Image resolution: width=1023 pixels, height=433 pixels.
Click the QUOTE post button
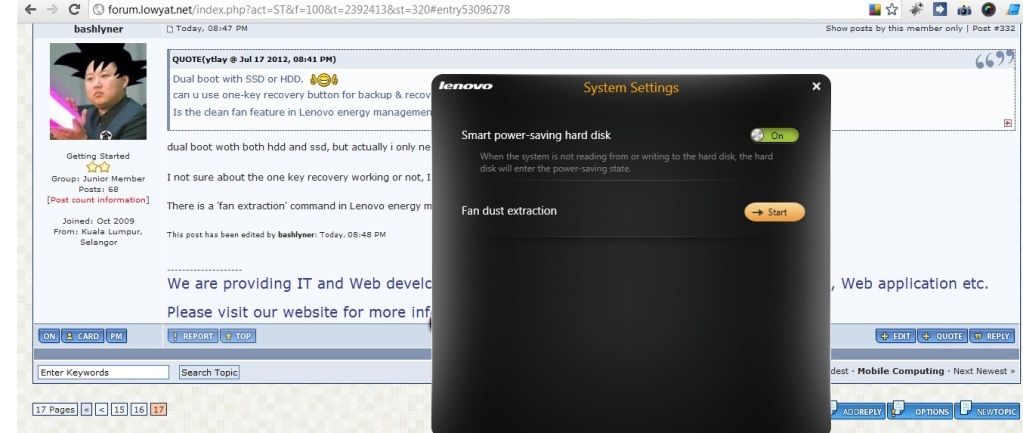tap(943, 336)
